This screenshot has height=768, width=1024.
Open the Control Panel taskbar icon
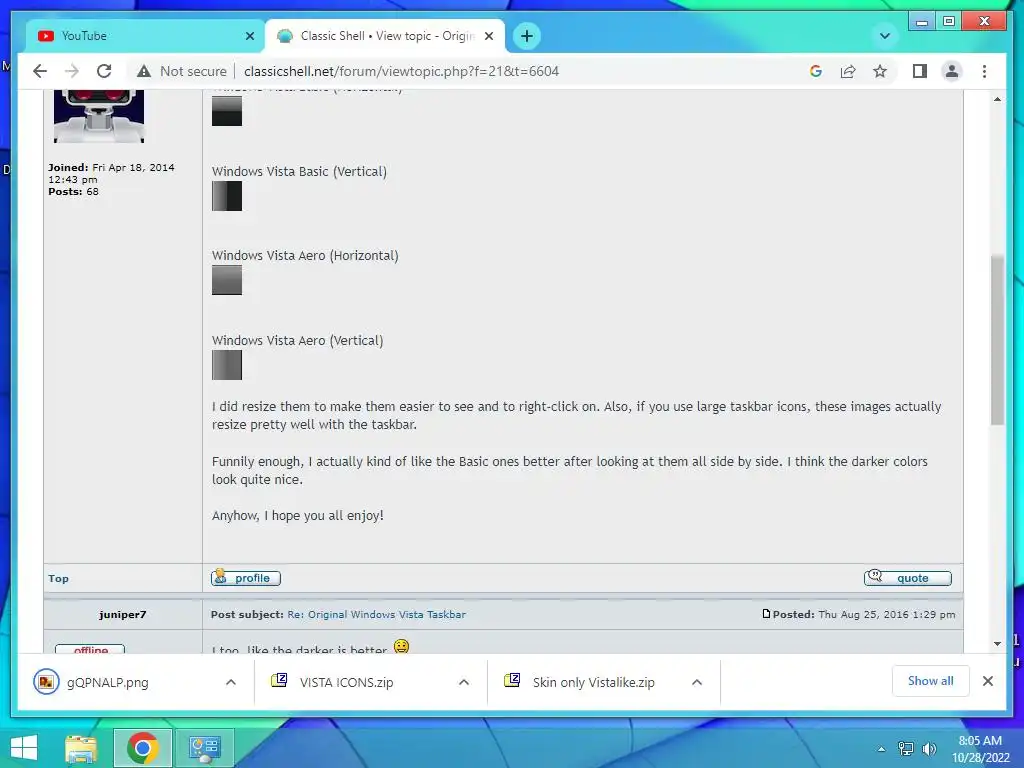click(x=204, y=748)
